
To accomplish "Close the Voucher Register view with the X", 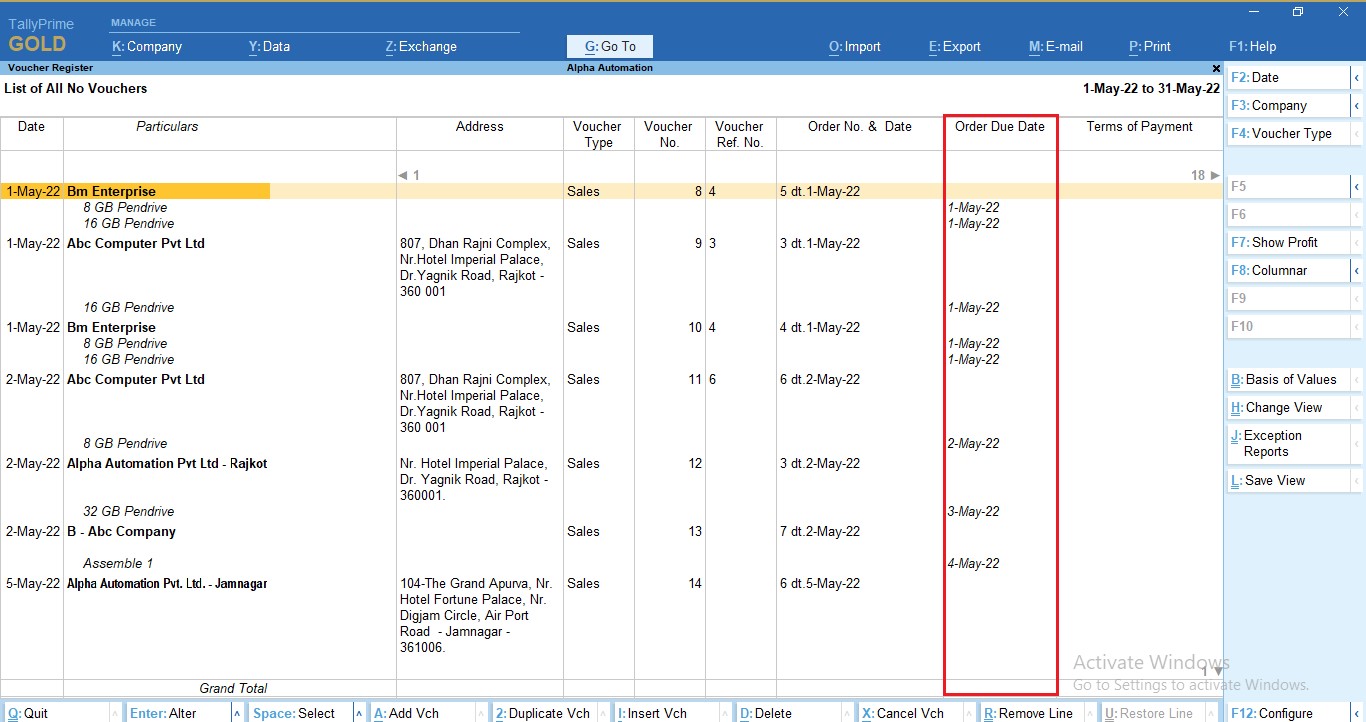I will 1216,68.
